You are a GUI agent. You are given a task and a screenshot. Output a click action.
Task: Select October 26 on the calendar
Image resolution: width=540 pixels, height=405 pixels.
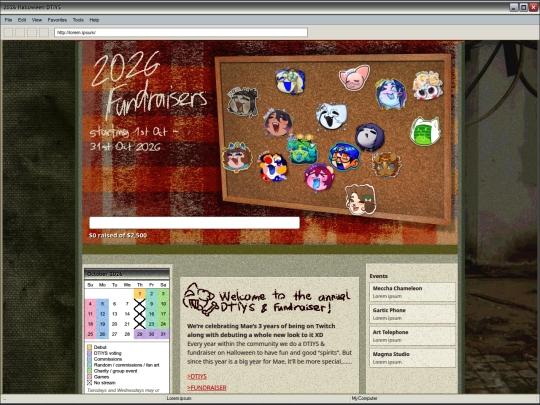click(102, 334)
